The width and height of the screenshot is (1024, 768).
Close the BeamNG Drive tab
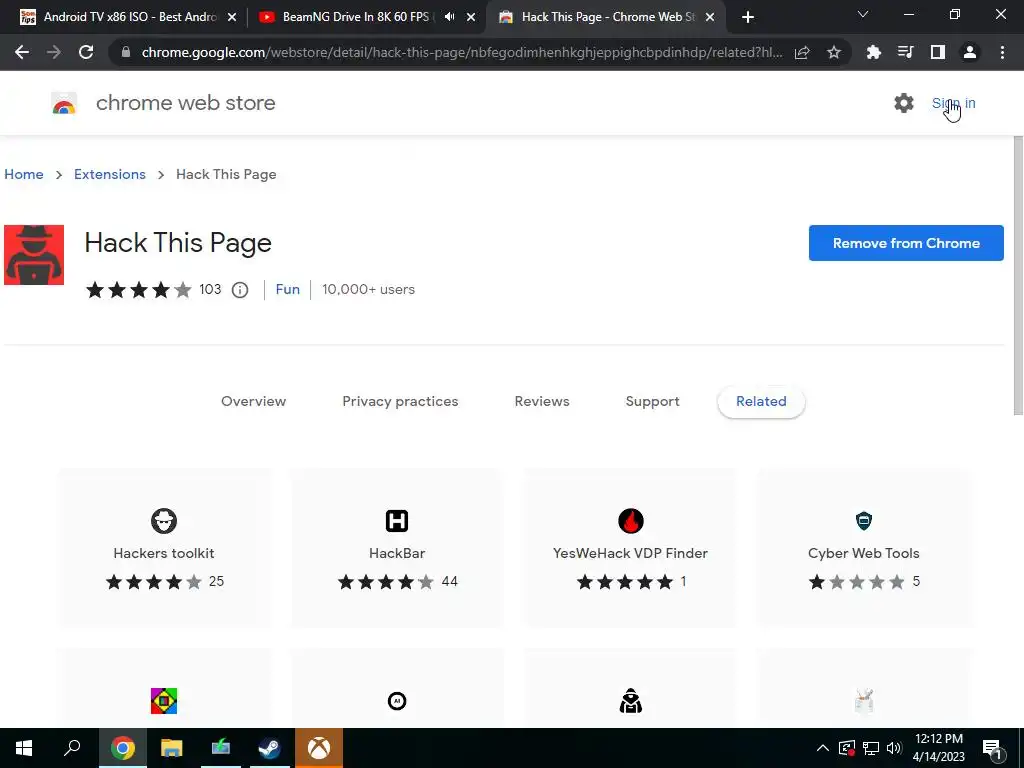coord(471,18)
